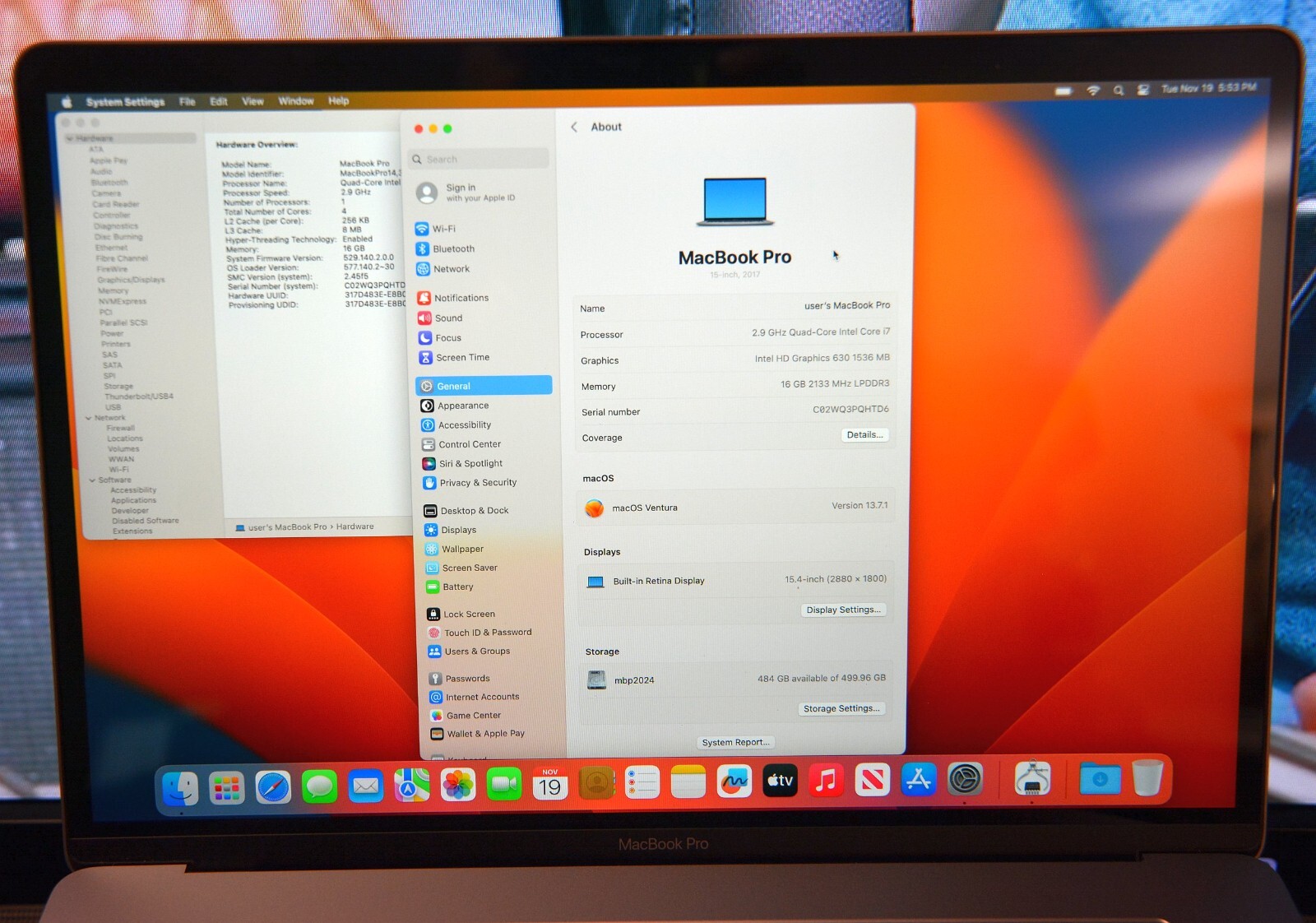Image resolution: width=1316 pixels, height=923 pixels.
Task: Open Control Center settings
Action: [x=461, y=444]
